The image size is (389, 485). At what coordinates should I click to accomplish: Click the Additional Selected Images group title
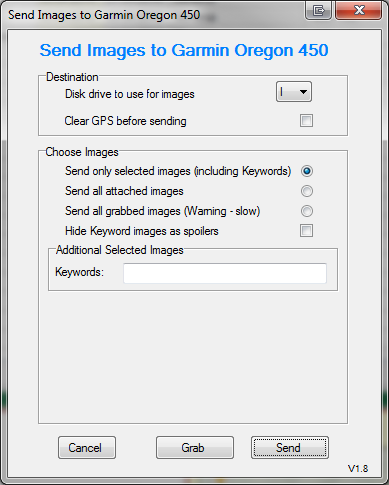click(x=120, y=250)
